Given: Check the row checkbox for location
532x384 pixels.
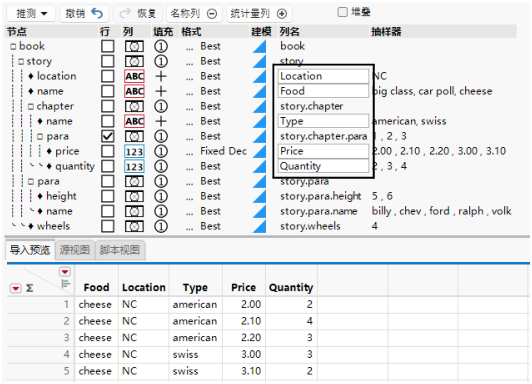Looking at the screenshot, I should pyautogui.click(x=108, y=76).
